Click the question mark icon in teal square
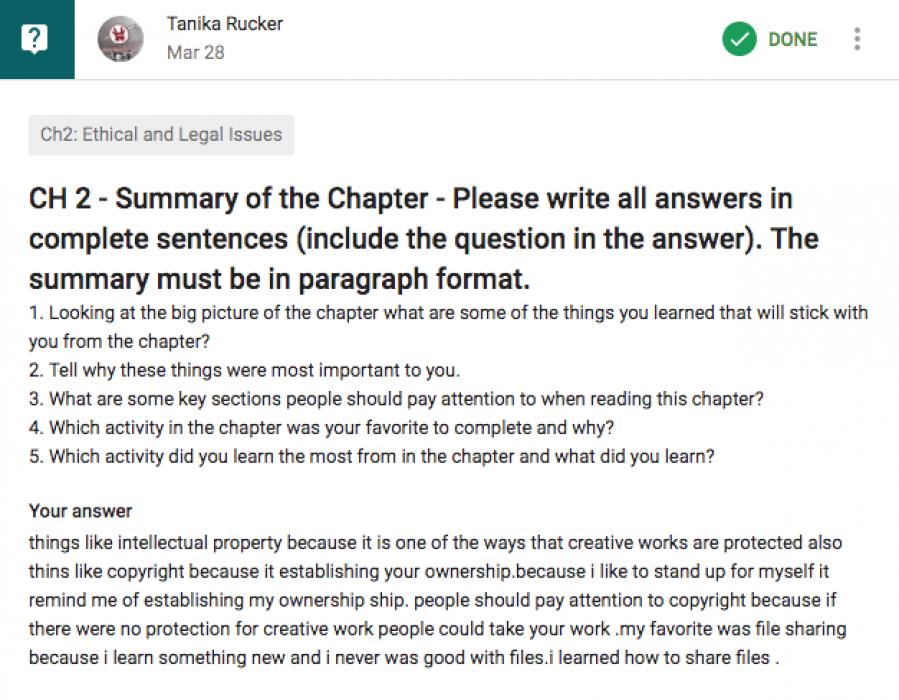The height and width of the screenshot is (700, 899). [36, 39]
